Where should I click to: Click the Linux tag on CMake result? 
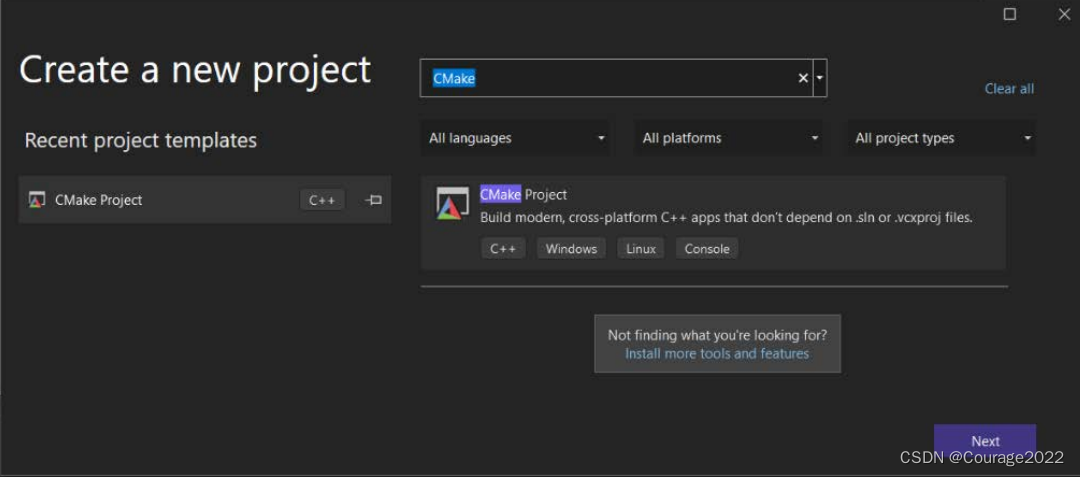641,249
